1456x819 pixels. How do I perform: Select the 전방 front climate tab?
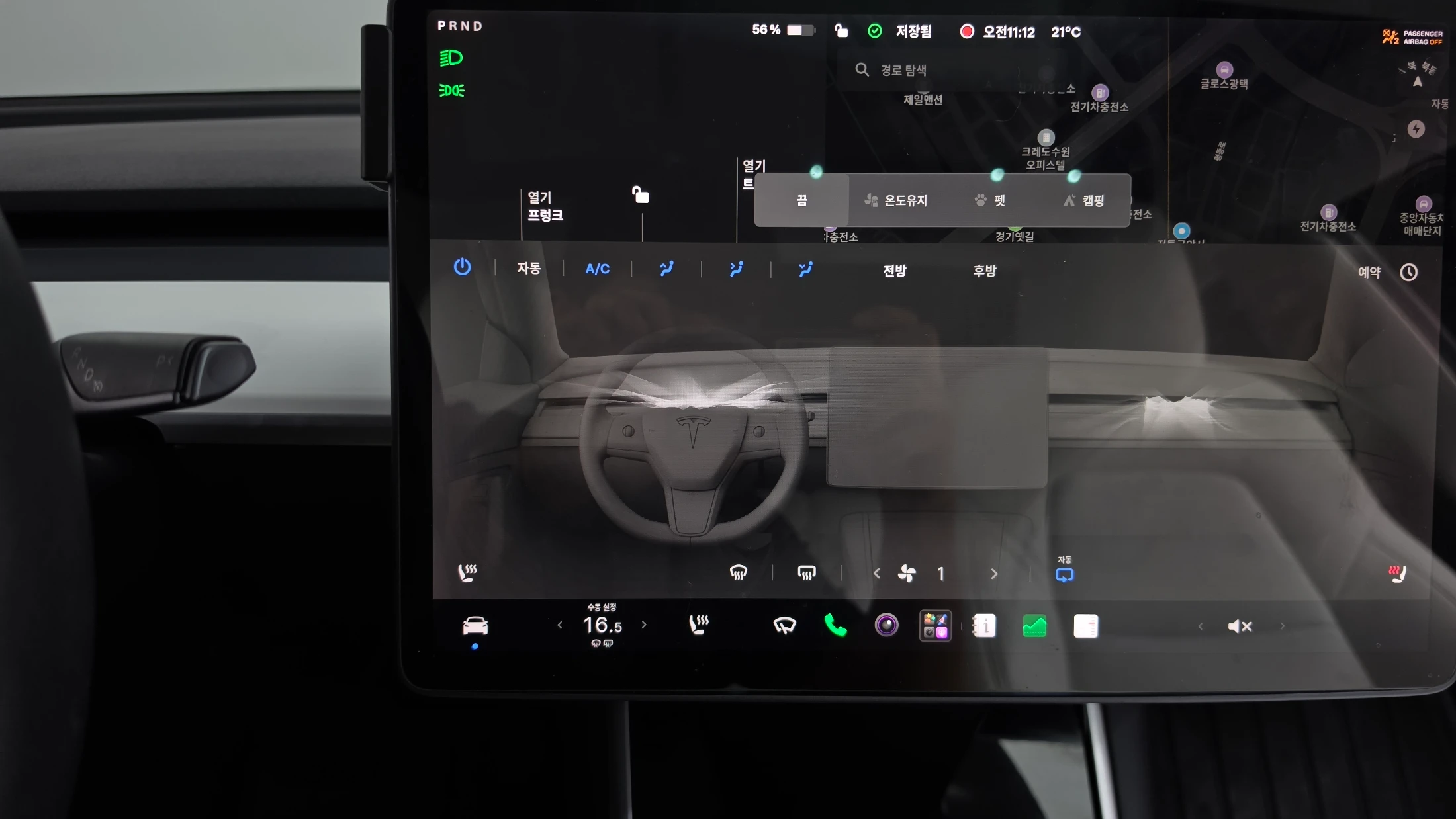(x=894, y=270)
